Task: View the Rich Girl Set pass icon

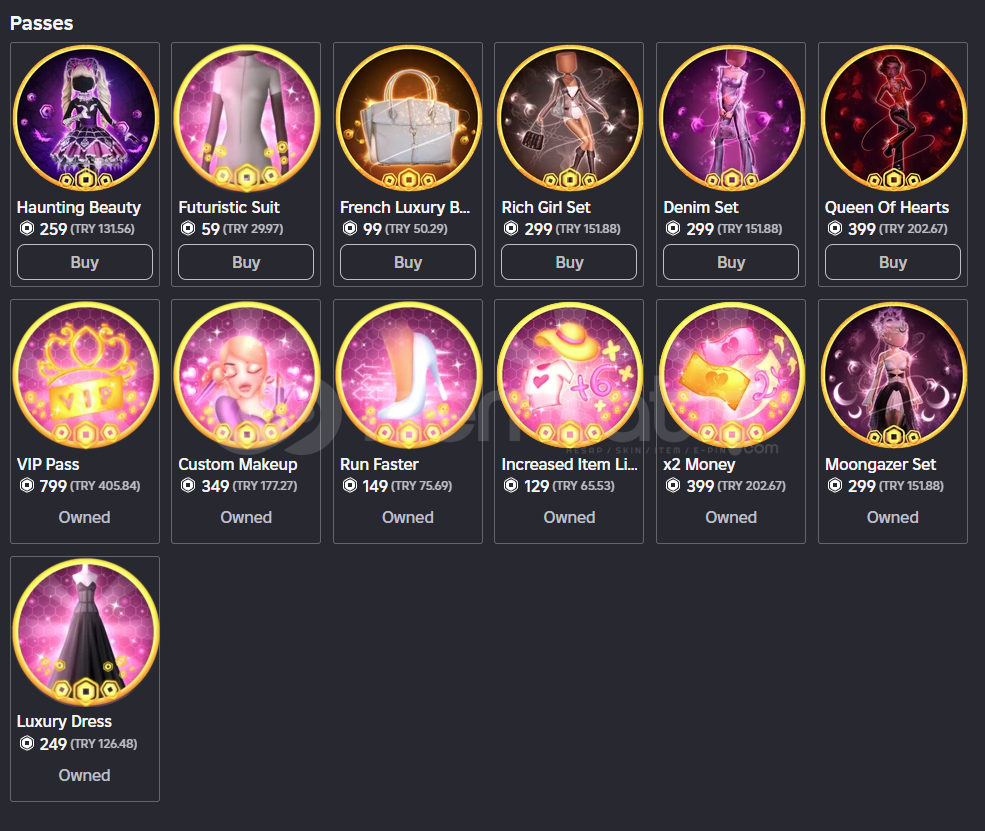Action: (x=570, y=117)
